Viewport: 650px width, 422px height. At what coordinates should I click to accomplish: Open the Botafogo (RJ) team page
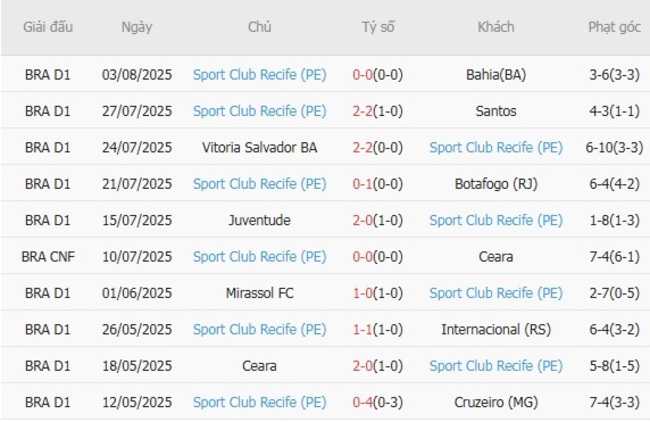[x=496, y=183]
